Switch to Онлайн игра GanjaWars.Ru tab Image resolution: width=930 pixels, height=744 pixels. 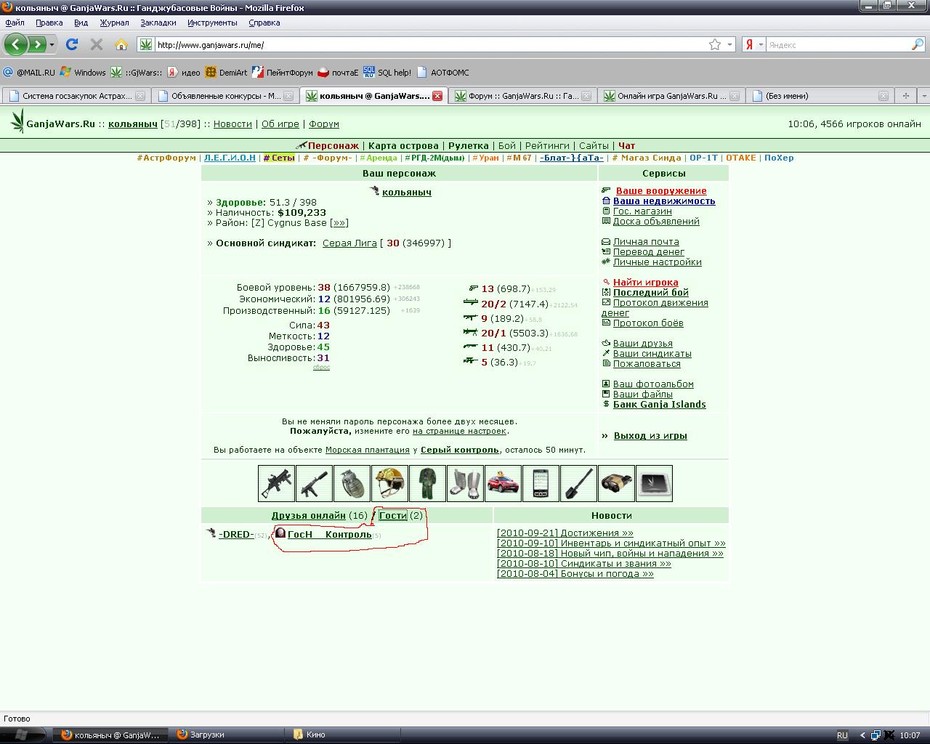pos(671,96)
